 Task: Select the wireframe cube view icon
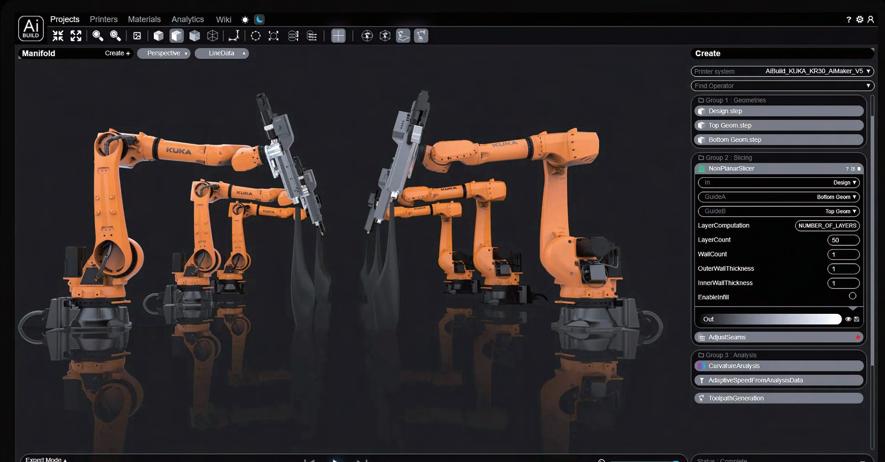212,36
